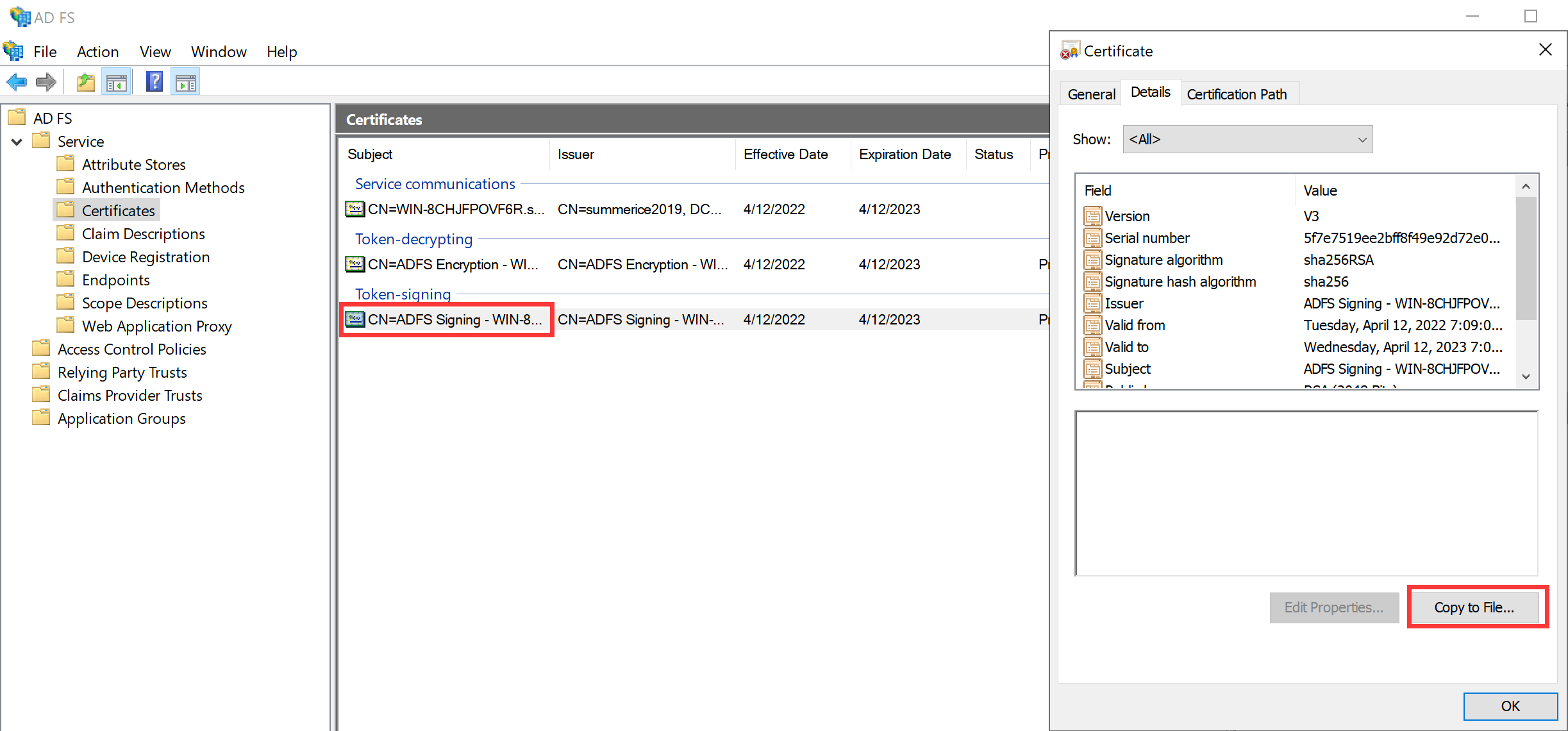1568x731 pixels.
Task: Select Relying Party Trusts folder
Action: pyautogui.click(x=122, y=373)
